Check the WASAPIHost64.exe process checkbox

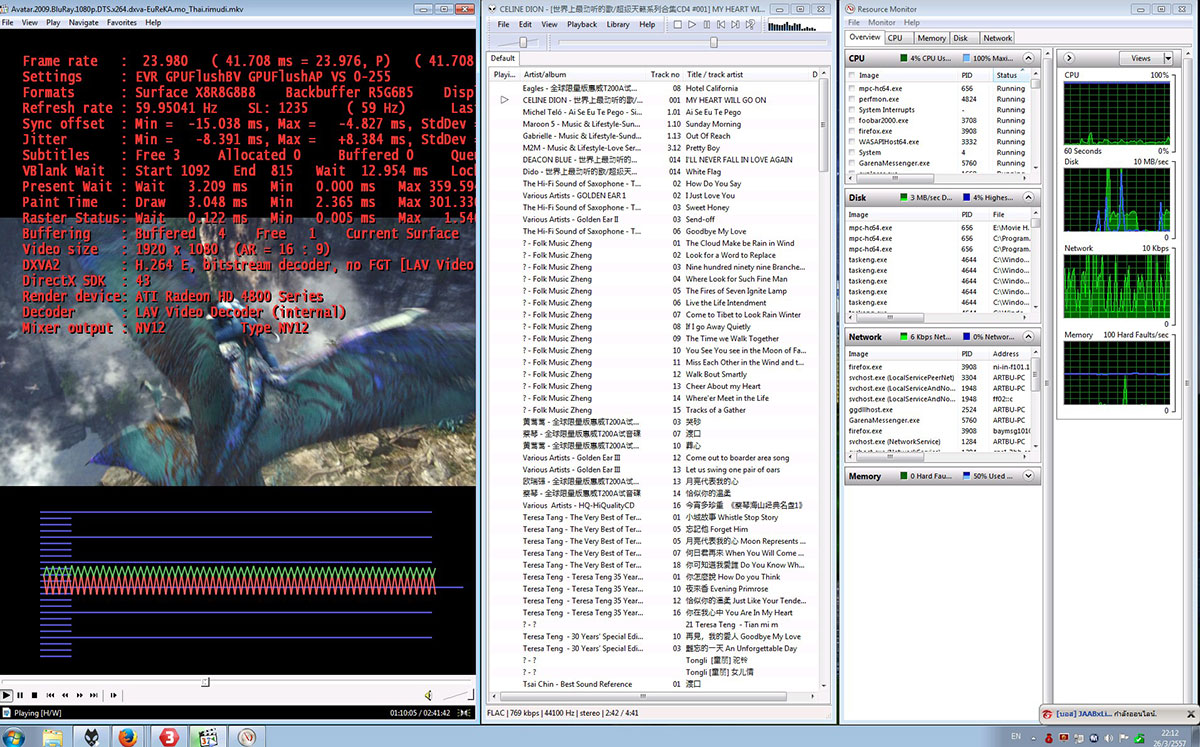click(x=852, y=142)
